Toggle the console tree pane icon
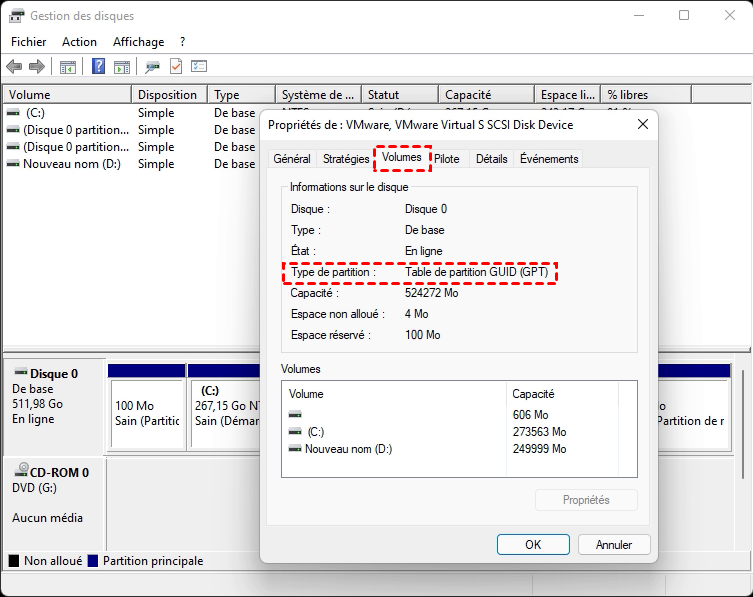 pos(68,67)
